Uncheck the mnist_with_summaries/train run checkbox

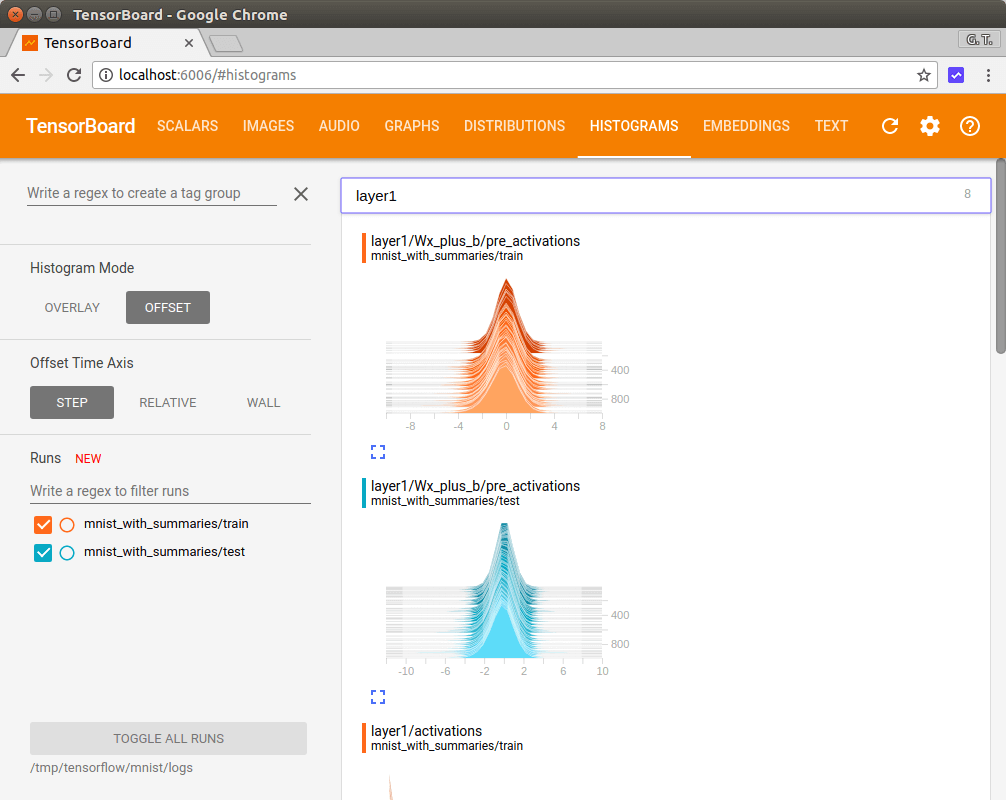[43, 524]
